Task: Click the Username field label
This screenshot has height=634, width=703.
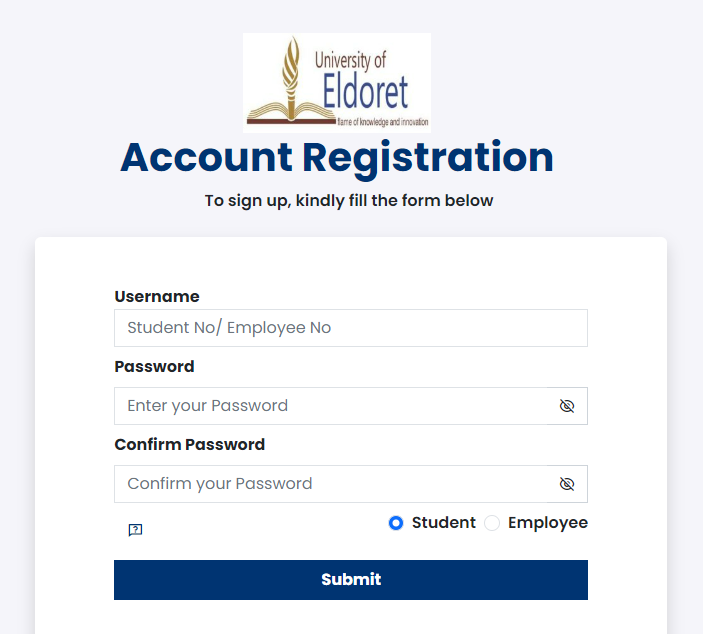Action: tap(157, 296)
